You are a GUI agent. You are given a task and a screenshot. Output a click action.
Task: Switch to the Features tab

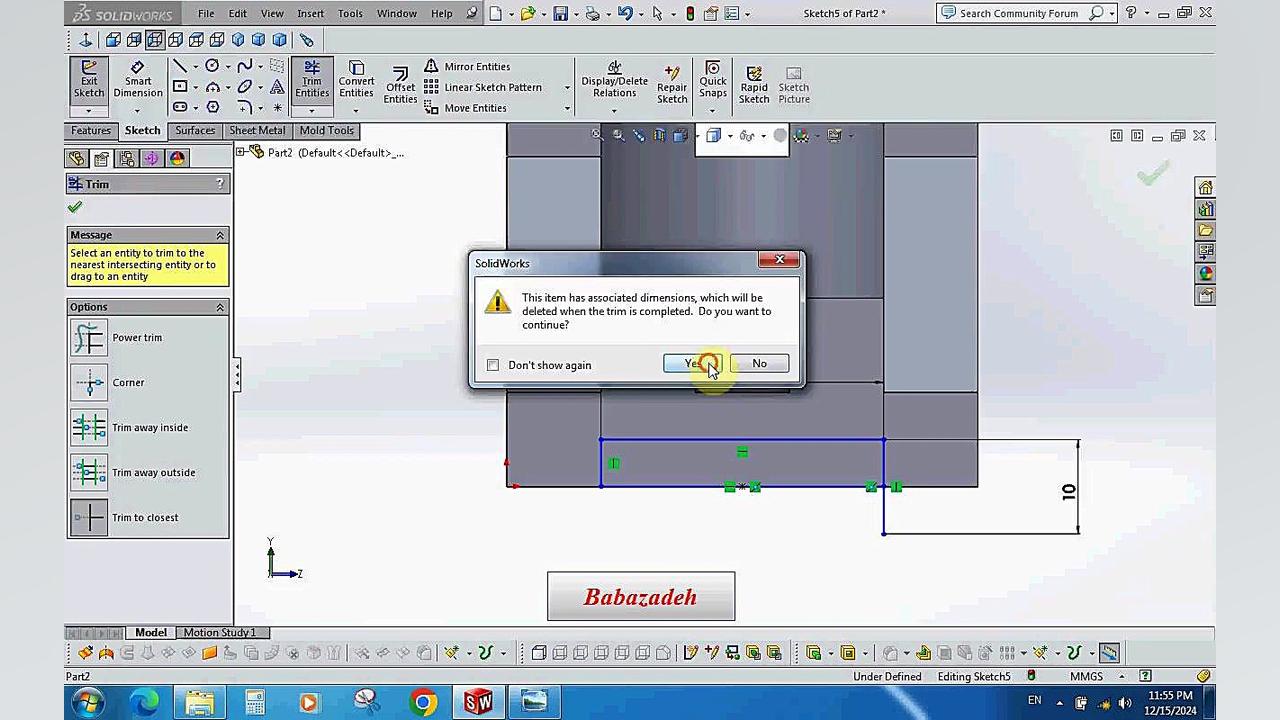[91, 131]
